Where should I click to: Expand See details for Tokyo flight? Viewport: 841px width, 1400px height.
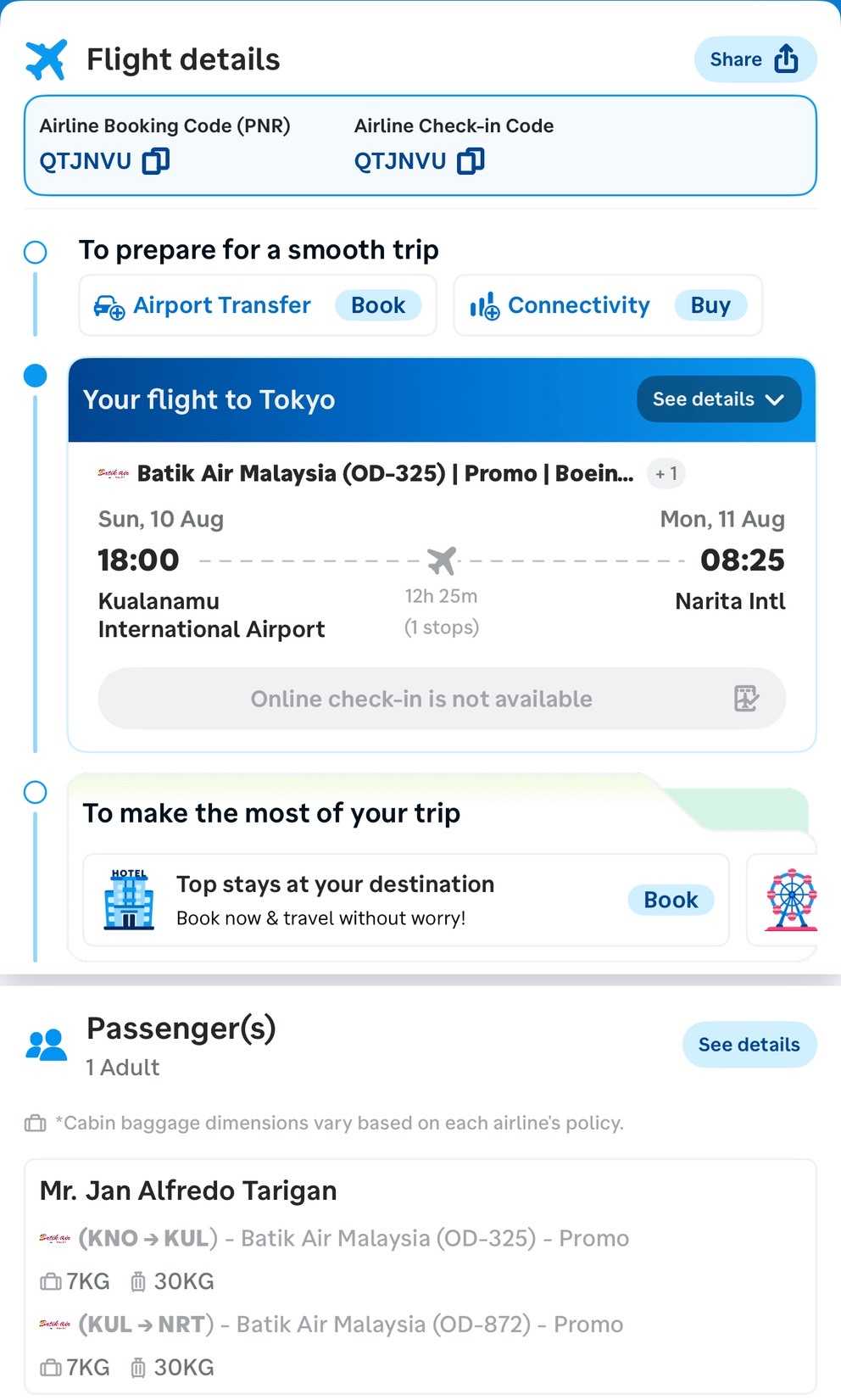[718, 399]
